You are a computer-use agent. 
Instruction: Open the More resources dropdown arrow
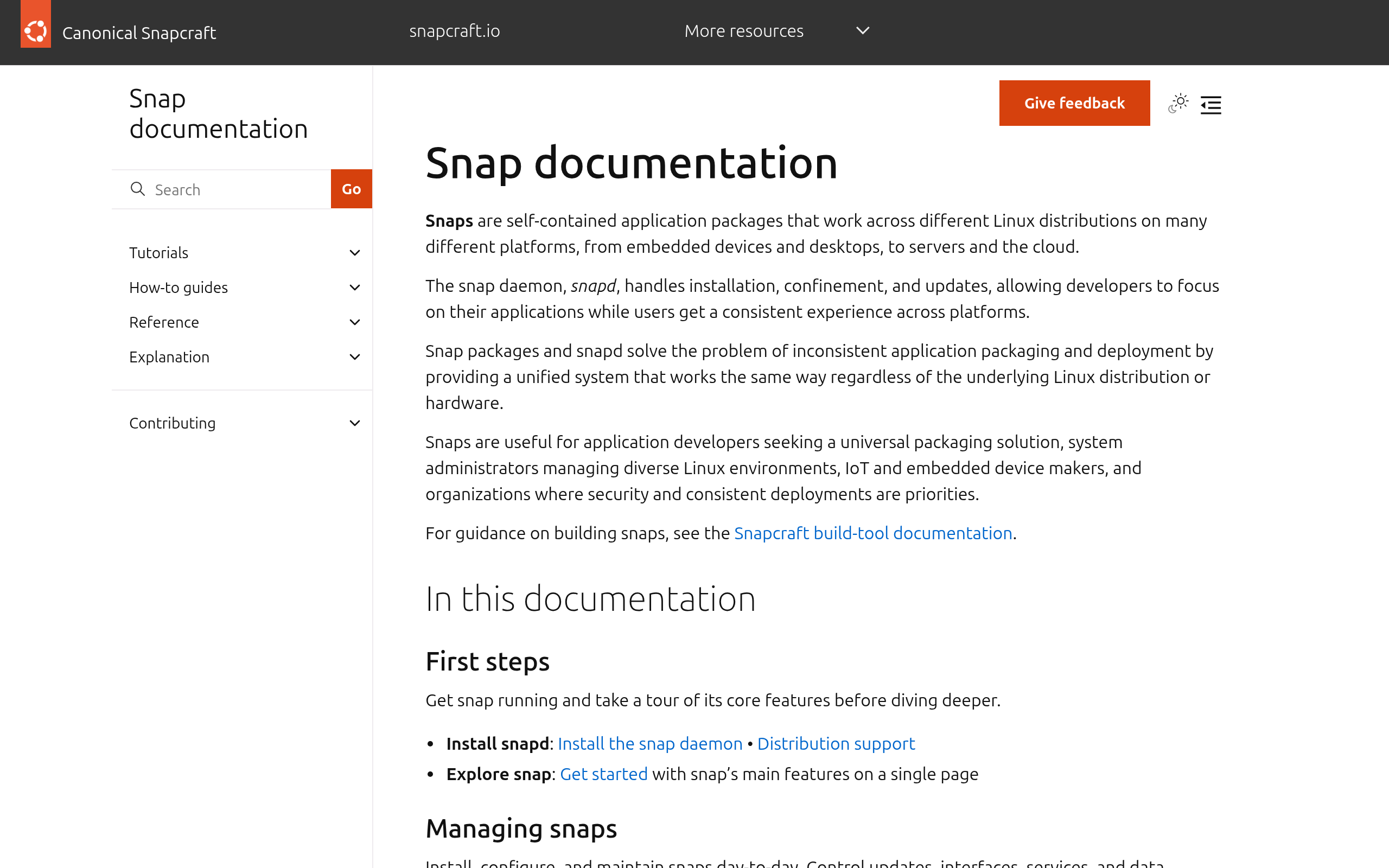click(x=863, y=30)
